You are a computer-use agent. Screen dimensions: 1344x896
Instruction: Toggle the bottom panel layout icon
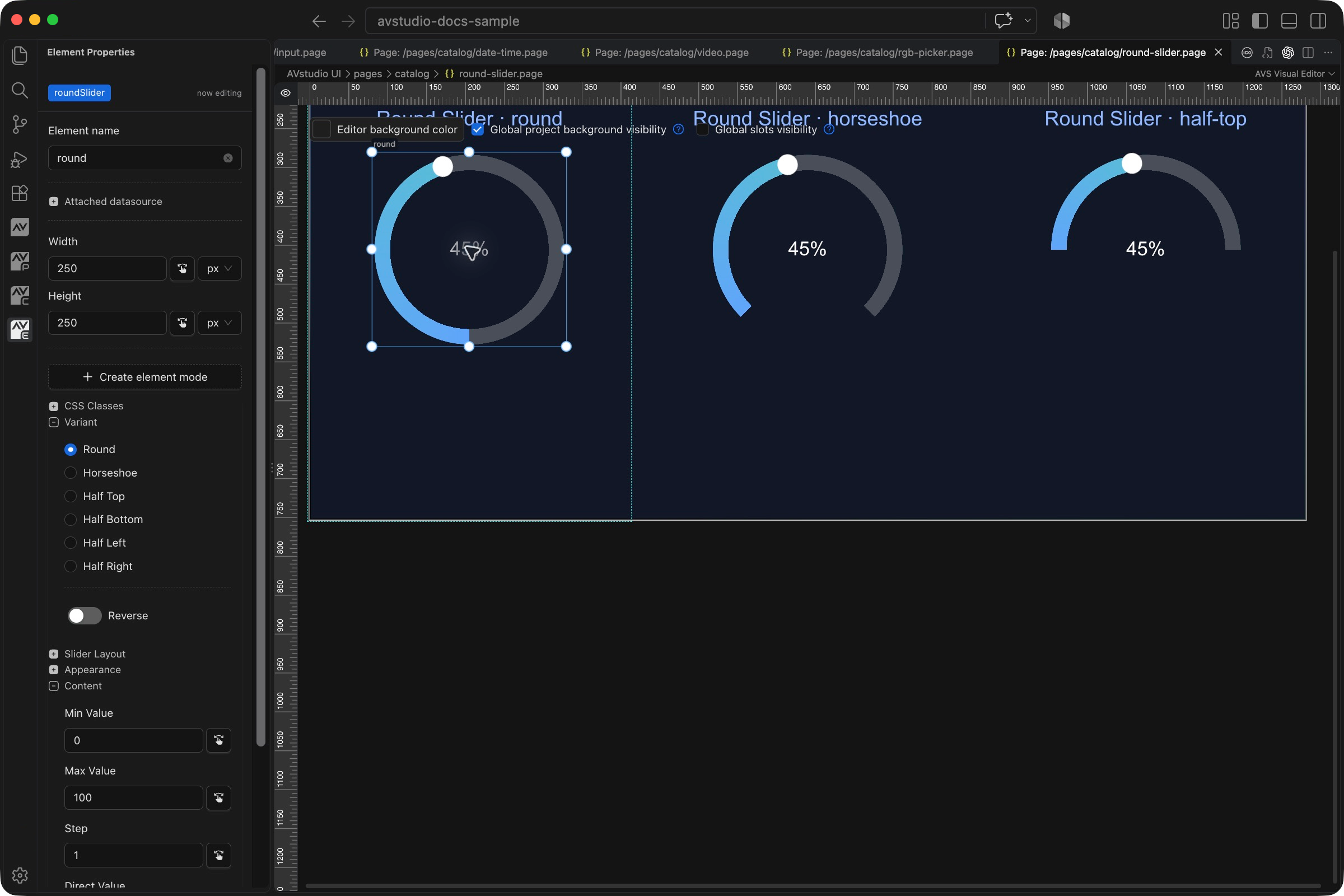pos(1289,21)
